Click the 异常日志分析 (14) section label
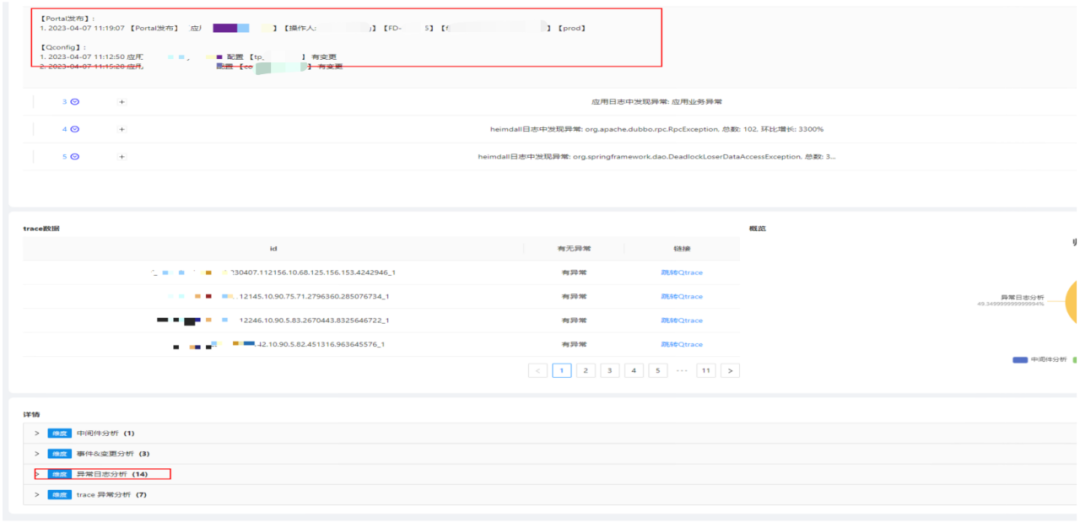The image size is (1080, 528). (112, 474)
